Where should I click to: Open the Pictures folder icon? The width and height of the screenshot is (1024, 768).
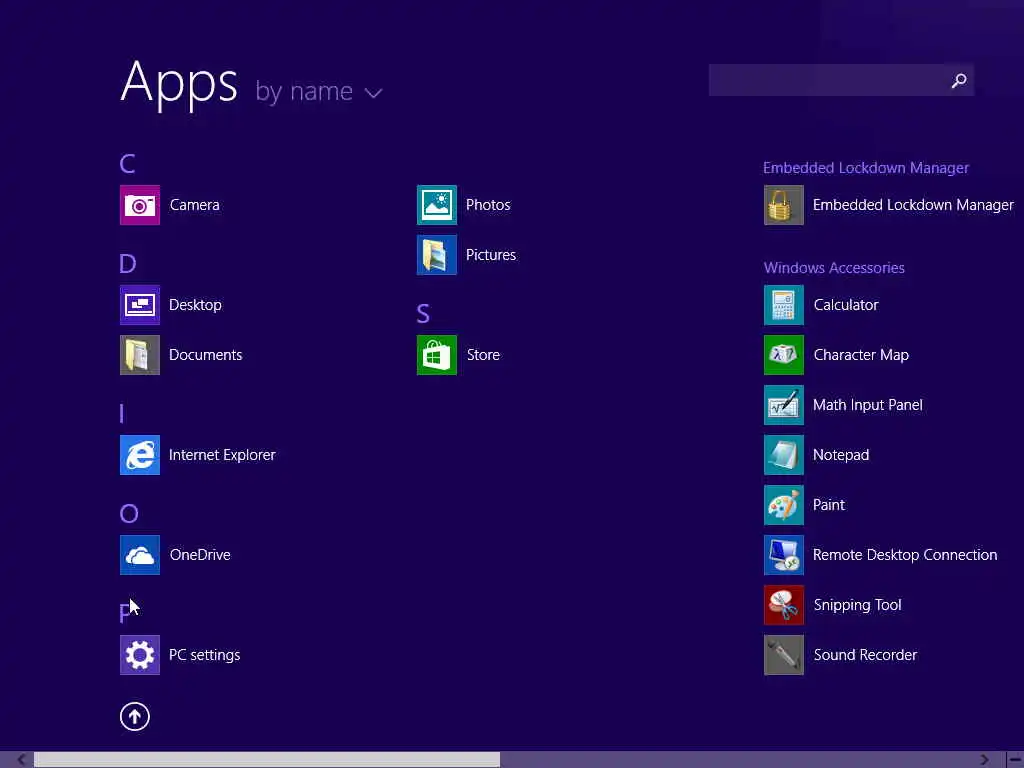click(x=437, y=255)
